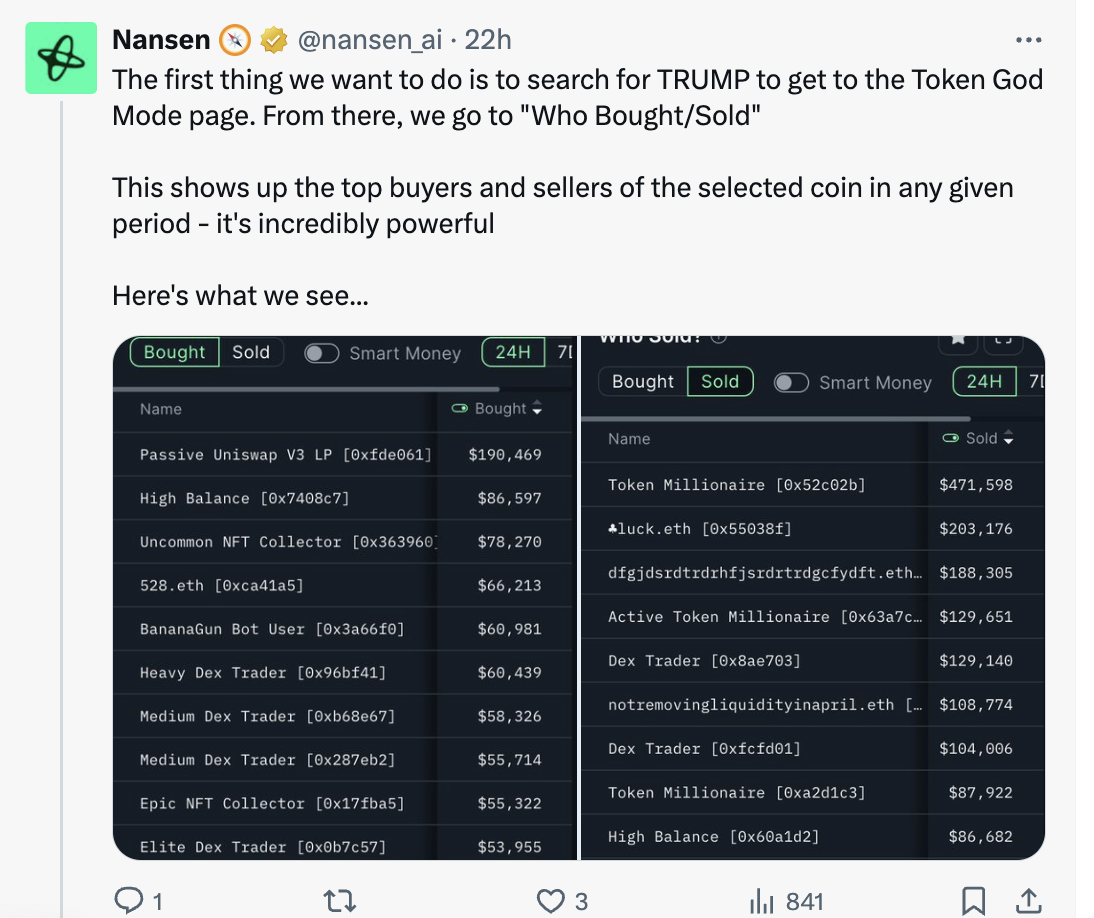Click the left panel horizontal scrollbar

pyautogui.click(x=306, y=389)
